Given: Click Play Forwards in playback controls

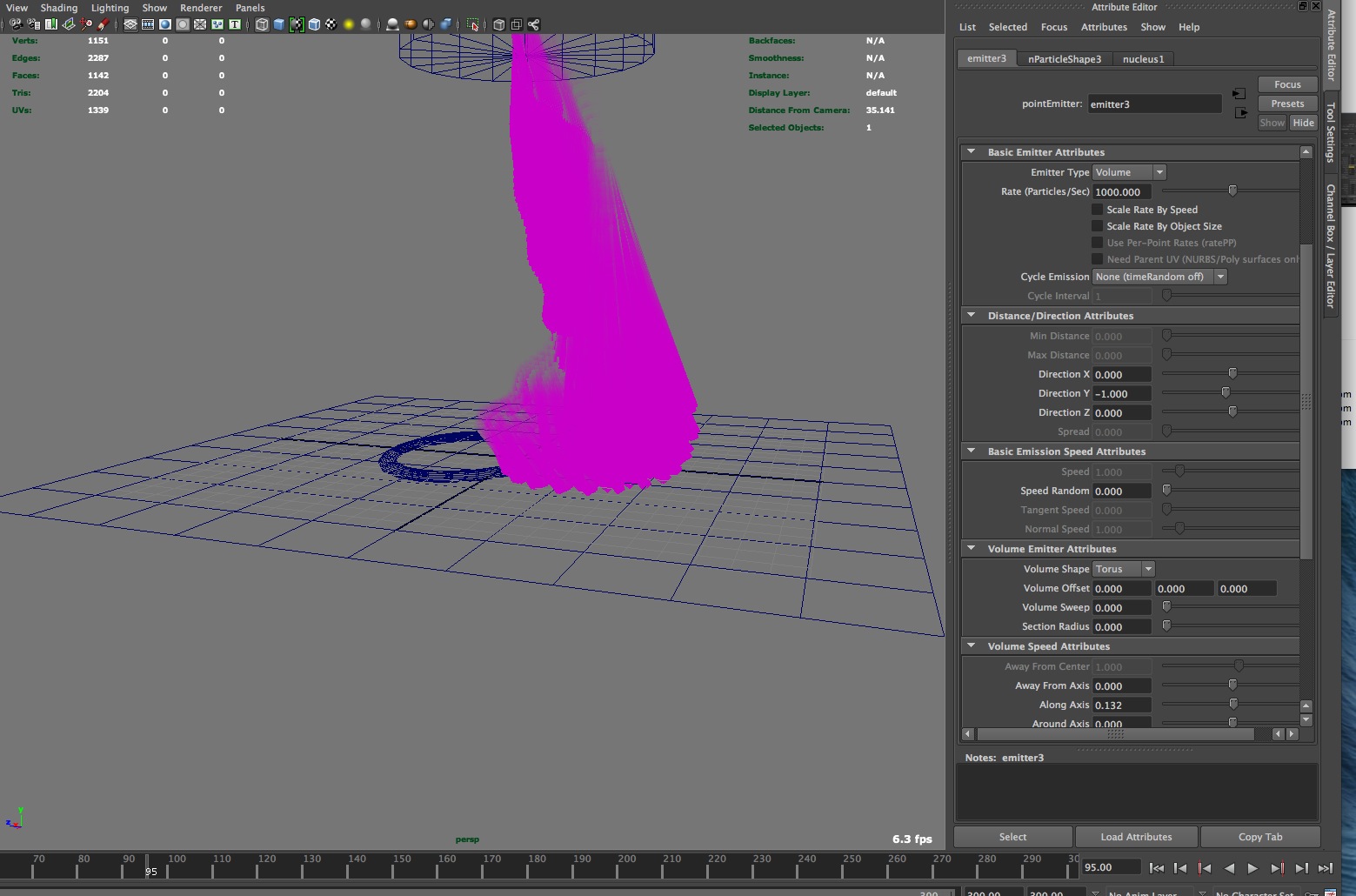Looking at the screenshot, I should pos(1252,867).
